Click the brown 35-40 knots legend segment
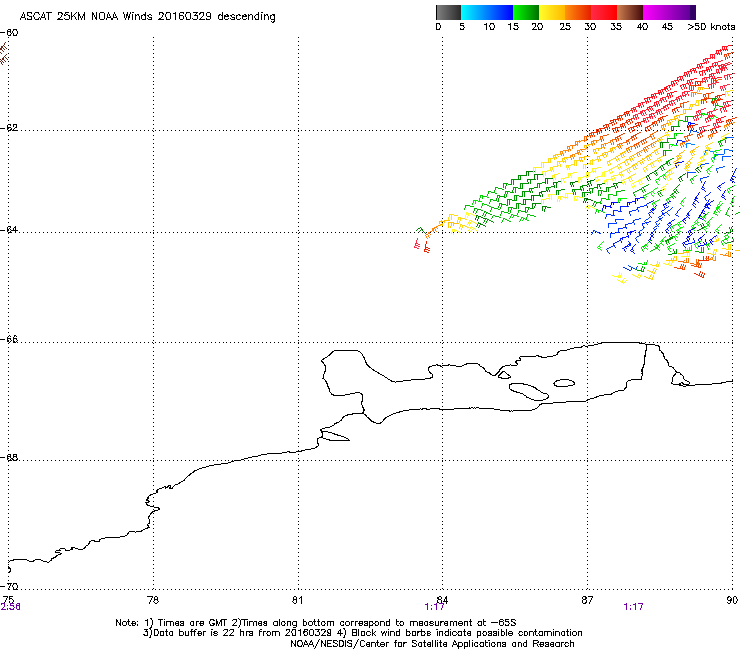The image size is (740, 650). pyautogui.click(x=630, y=12)
